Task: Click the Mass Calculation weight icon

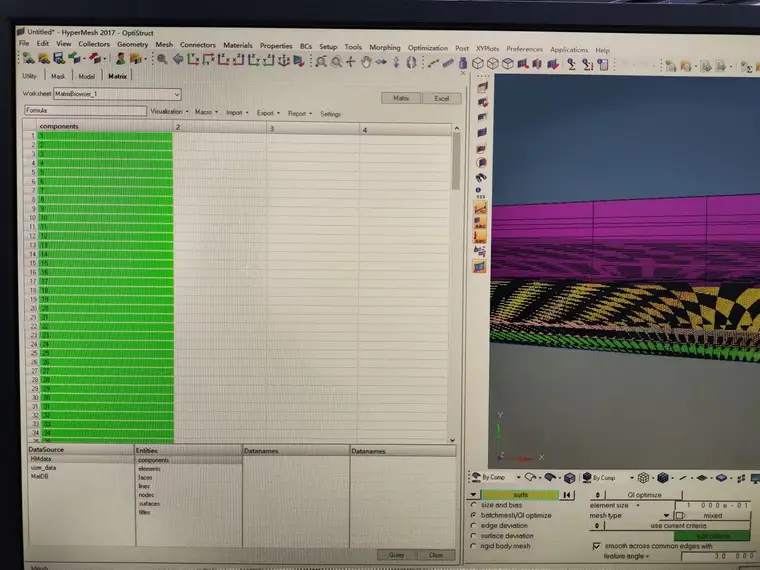Action: click(462, 63)
